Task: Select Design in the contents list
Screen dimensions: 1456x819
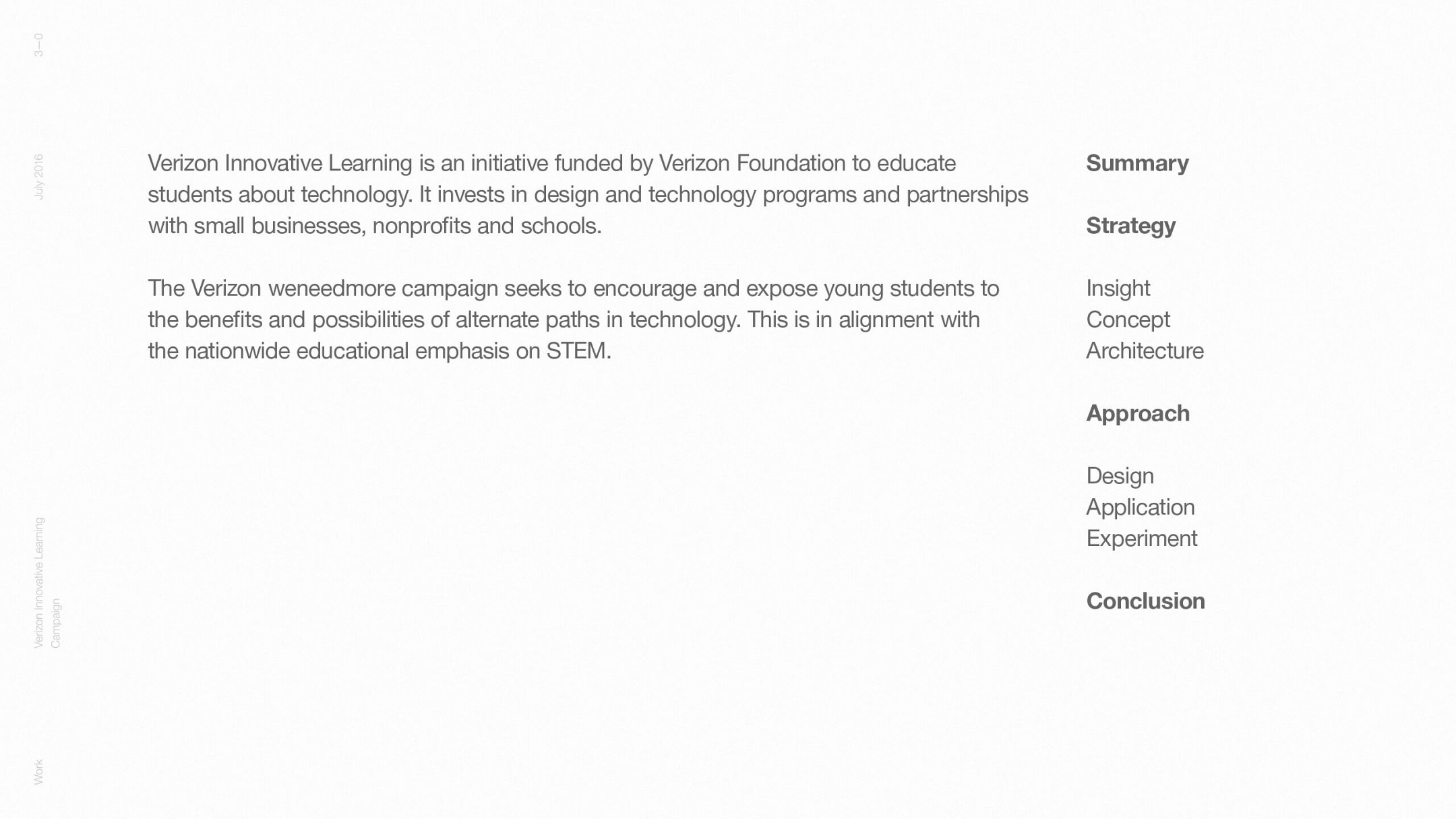Action: click(x=1120, y=476)
